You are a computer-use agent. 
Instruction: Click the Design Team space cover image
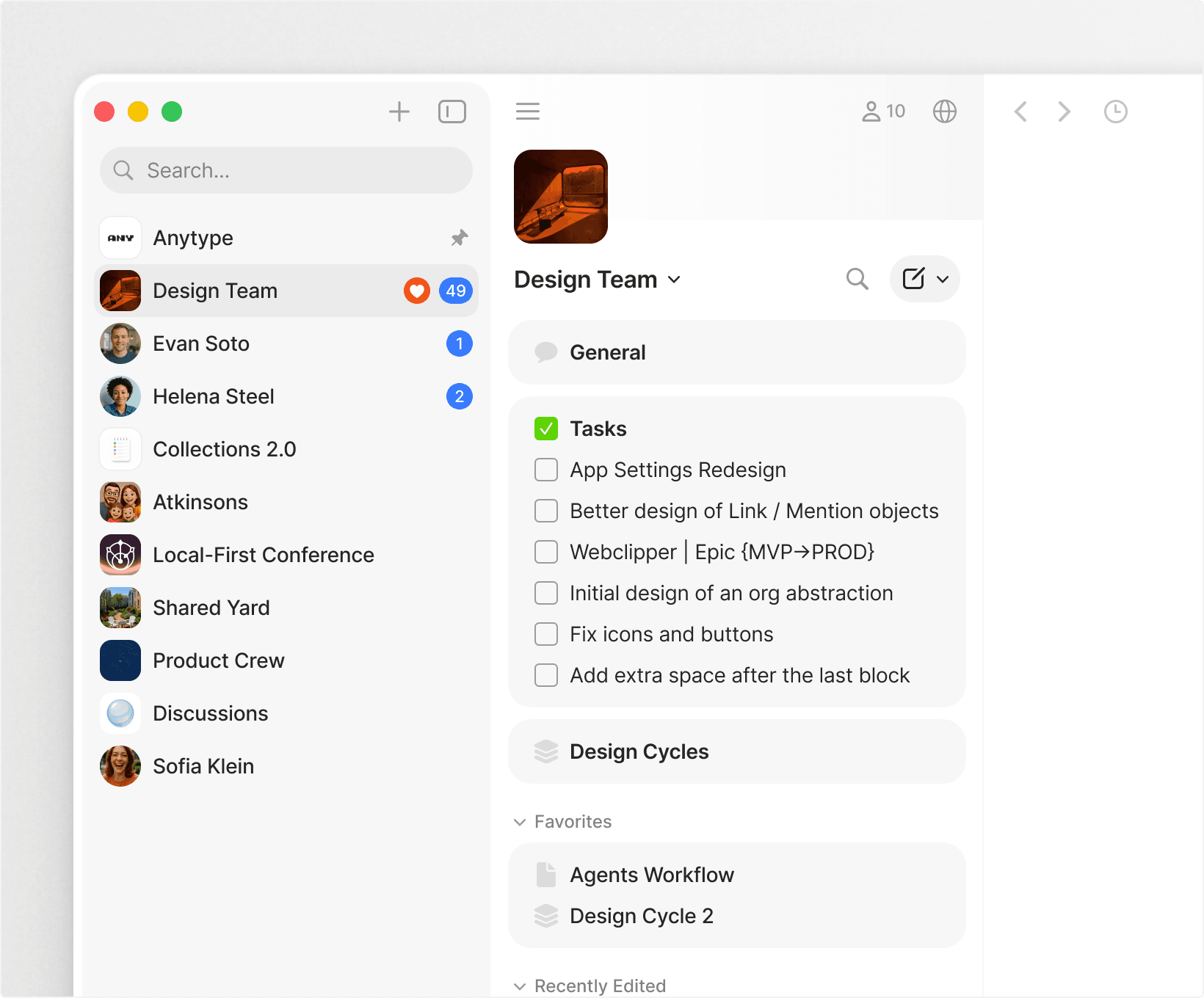[x=561, y=197]
